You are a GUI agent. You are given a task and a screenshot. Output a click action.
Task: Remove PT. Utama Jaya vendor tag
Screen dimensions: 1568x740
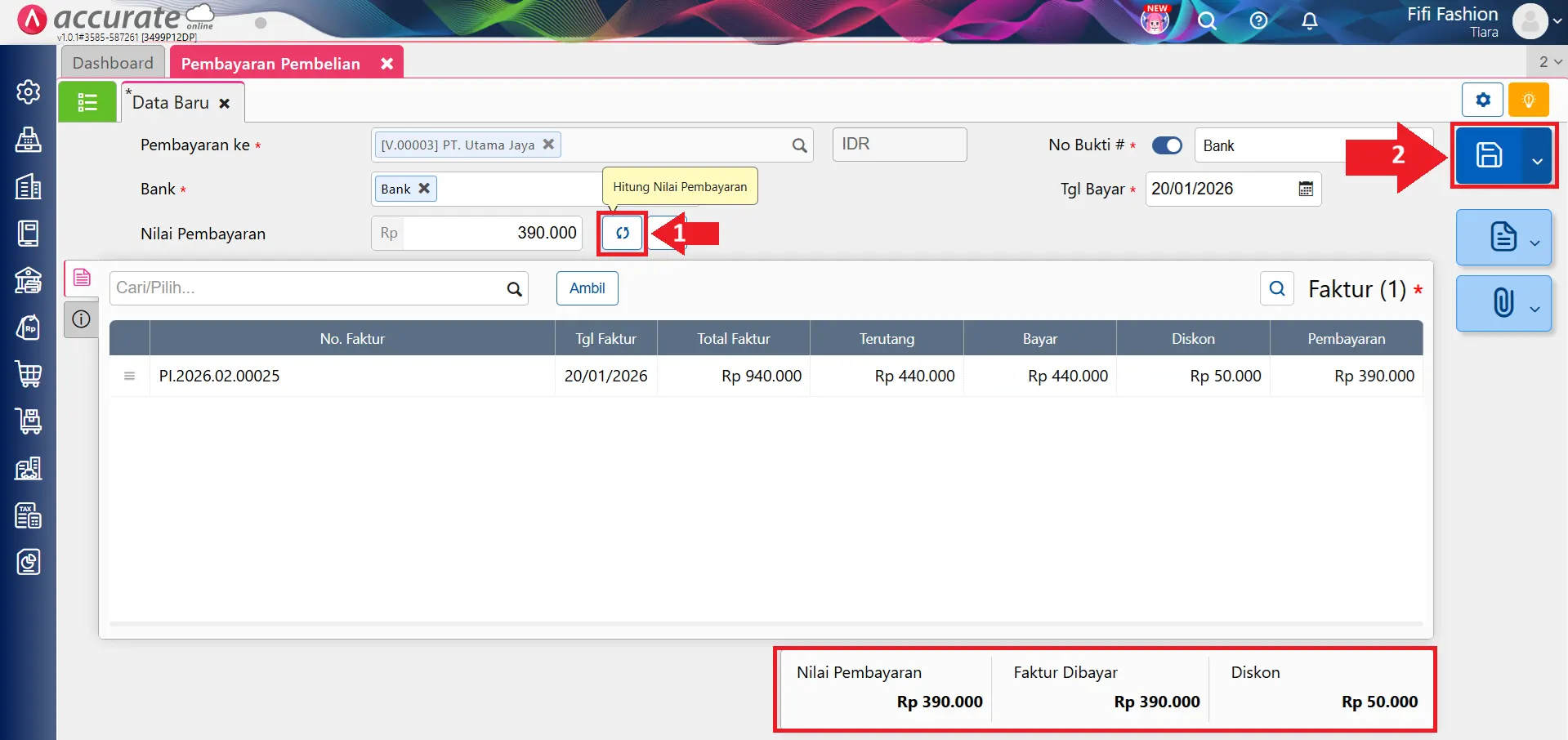tap(548, 145)
